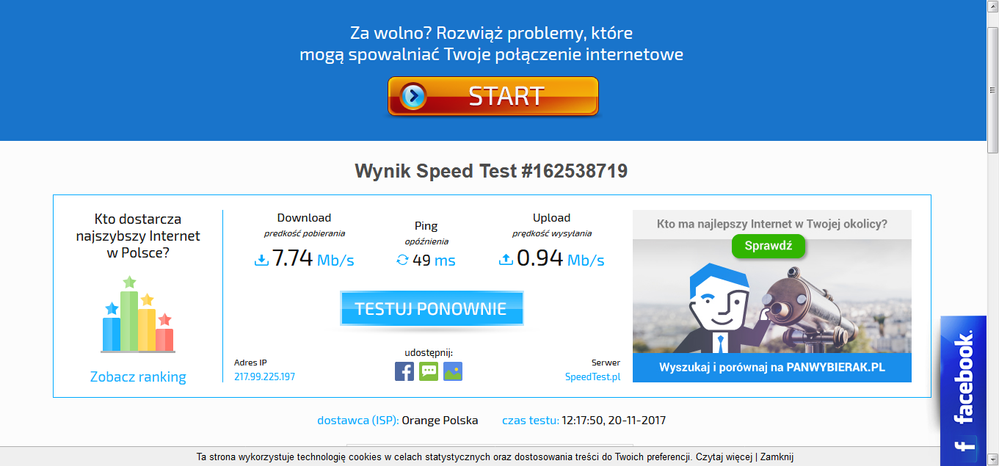The height and width of the screenshot is (466, 999).
Task: Click the orange START button
Action: (x=492, y=96)
